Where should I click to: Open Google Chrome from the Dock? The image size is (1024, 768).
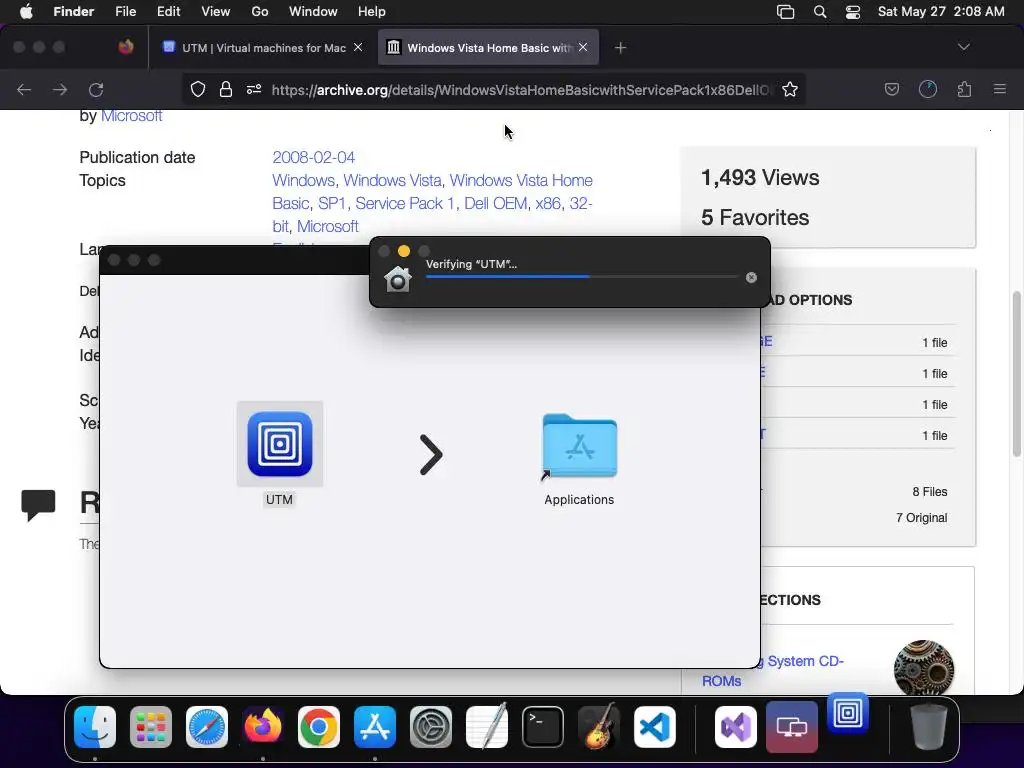click(319, 727)
